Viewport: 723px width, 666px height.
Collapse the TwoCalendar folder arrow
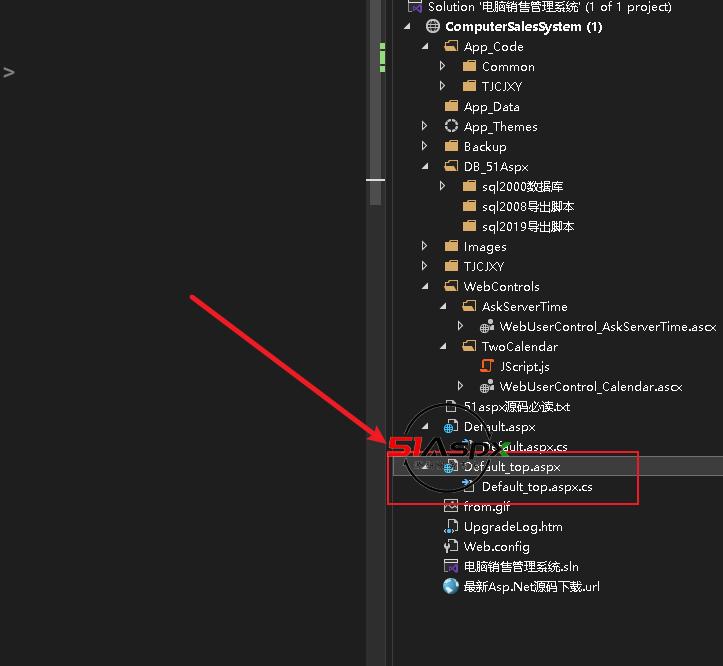[443, 346]
